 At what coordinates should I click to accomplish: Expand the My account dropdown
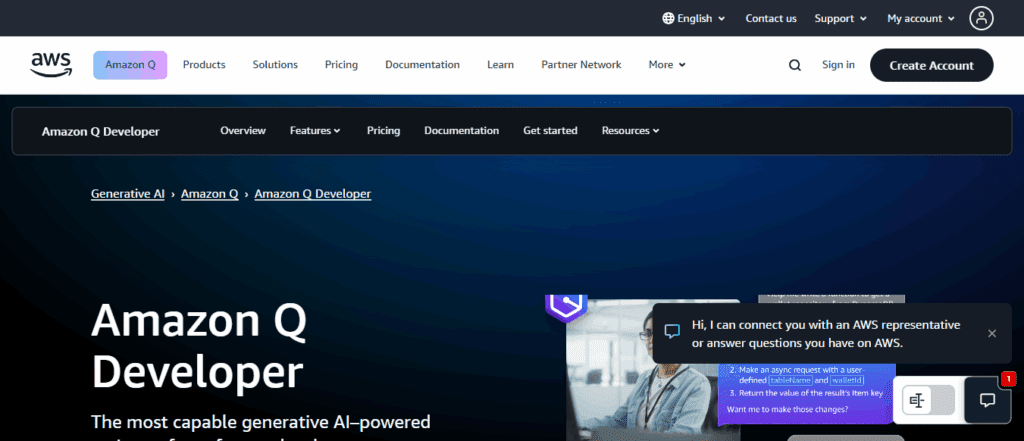point(921,18)
